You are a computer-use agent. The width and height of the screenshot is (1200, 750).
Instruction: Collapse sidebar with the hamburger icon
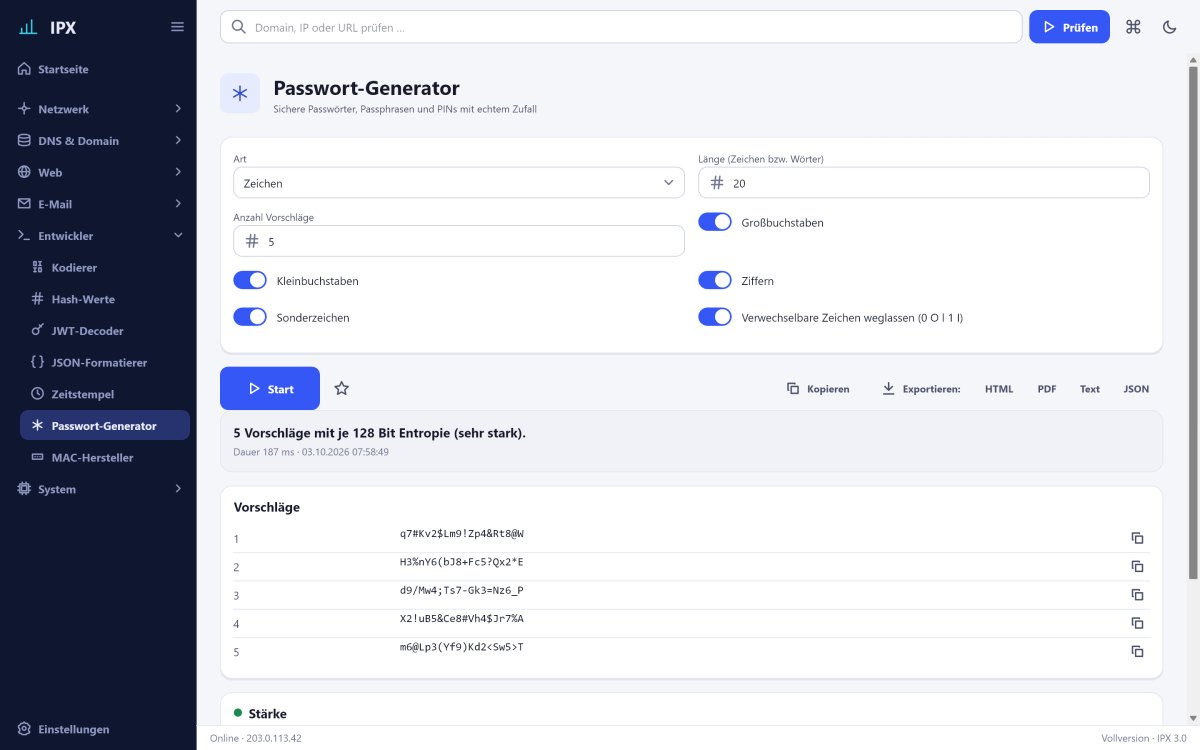(177, 27)
